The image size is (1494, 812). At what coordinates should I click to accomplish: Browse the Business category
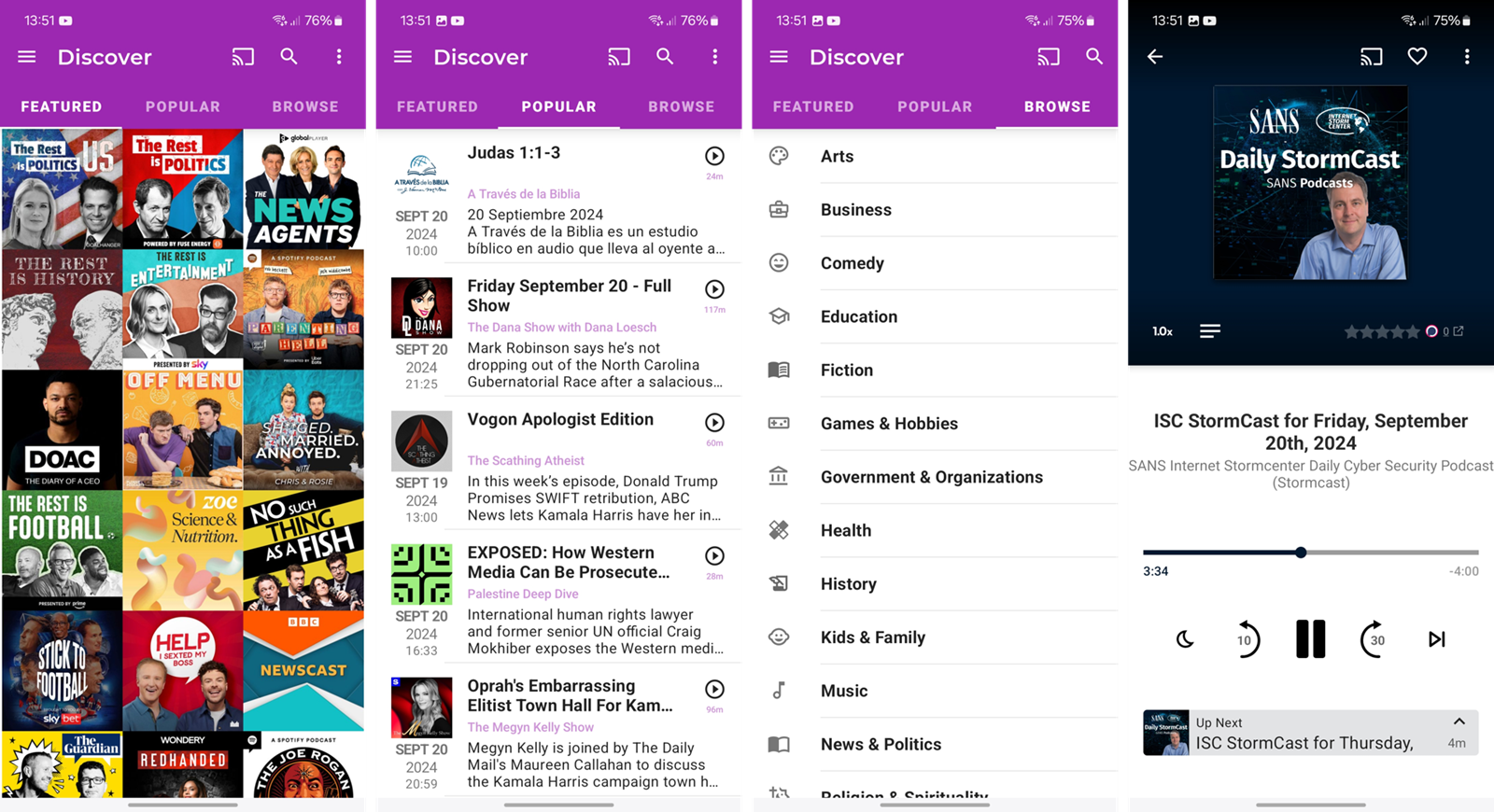936,210
